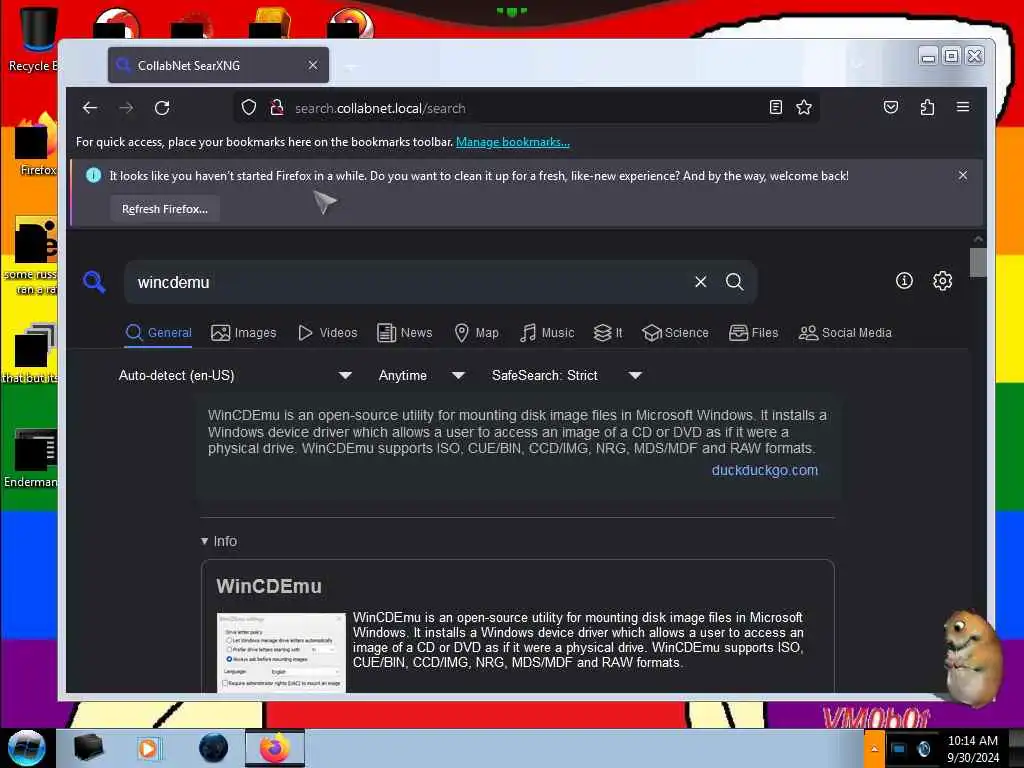Clear the wincdemu search query

tap(700, 281)
